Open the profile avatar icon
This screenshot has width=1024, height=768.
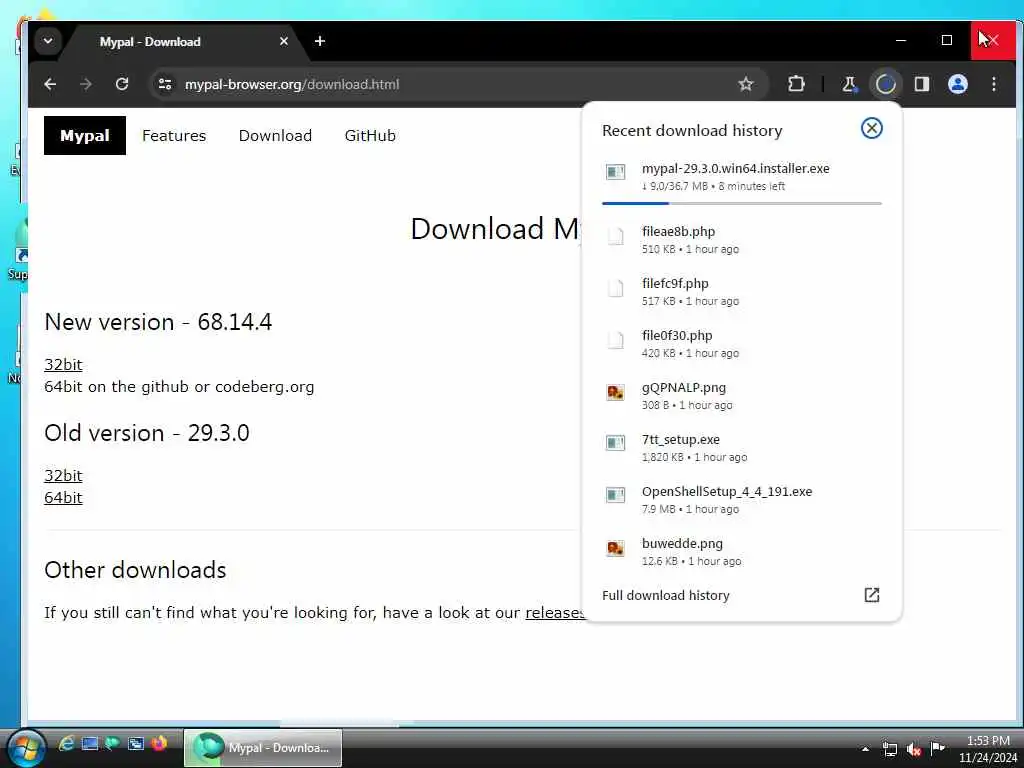coord(957,84)
